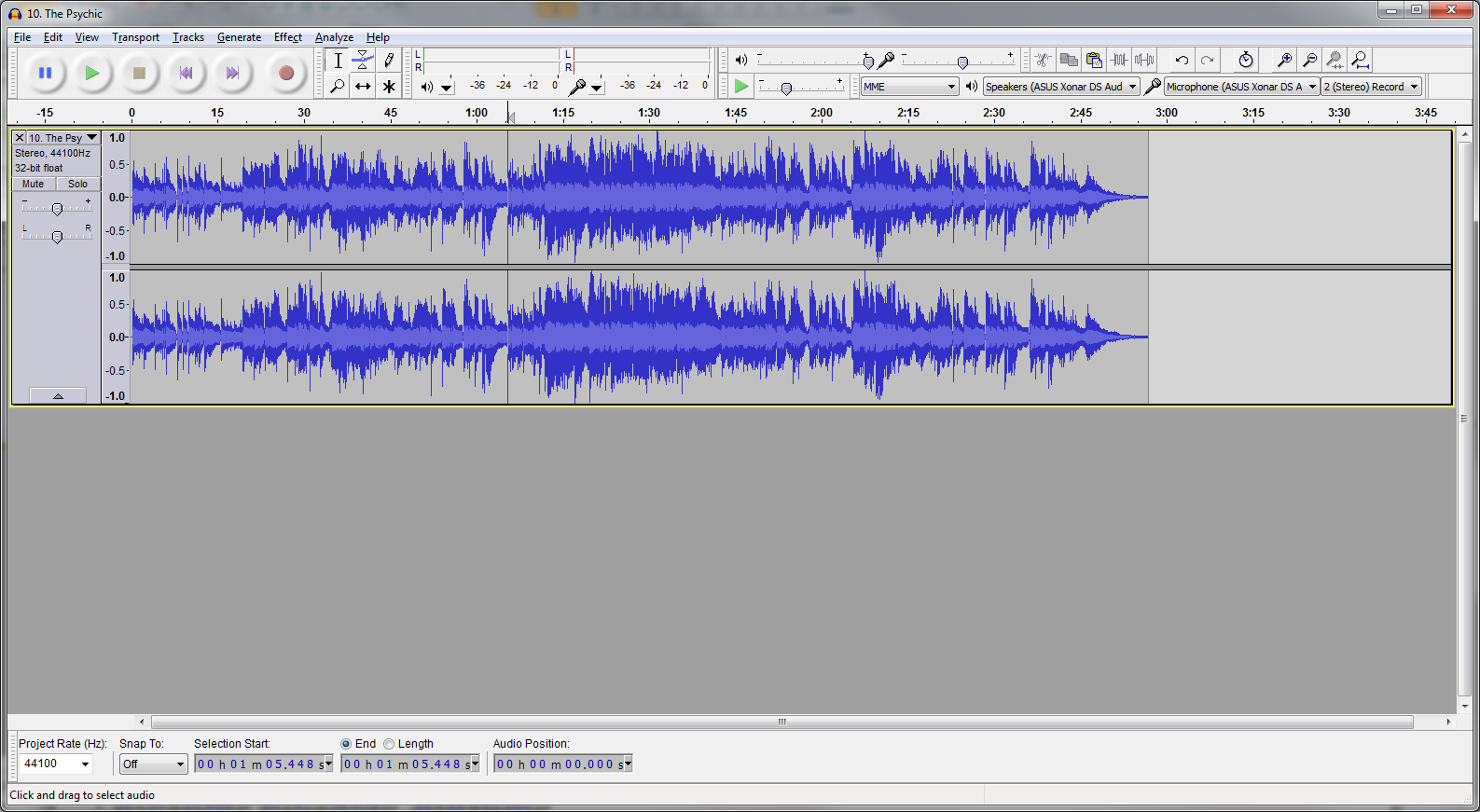The height and width of the screenshot is (812, 1480).
Task: Begin recording with the Record button
Action: pyautogui.click(x=286, y=73)
